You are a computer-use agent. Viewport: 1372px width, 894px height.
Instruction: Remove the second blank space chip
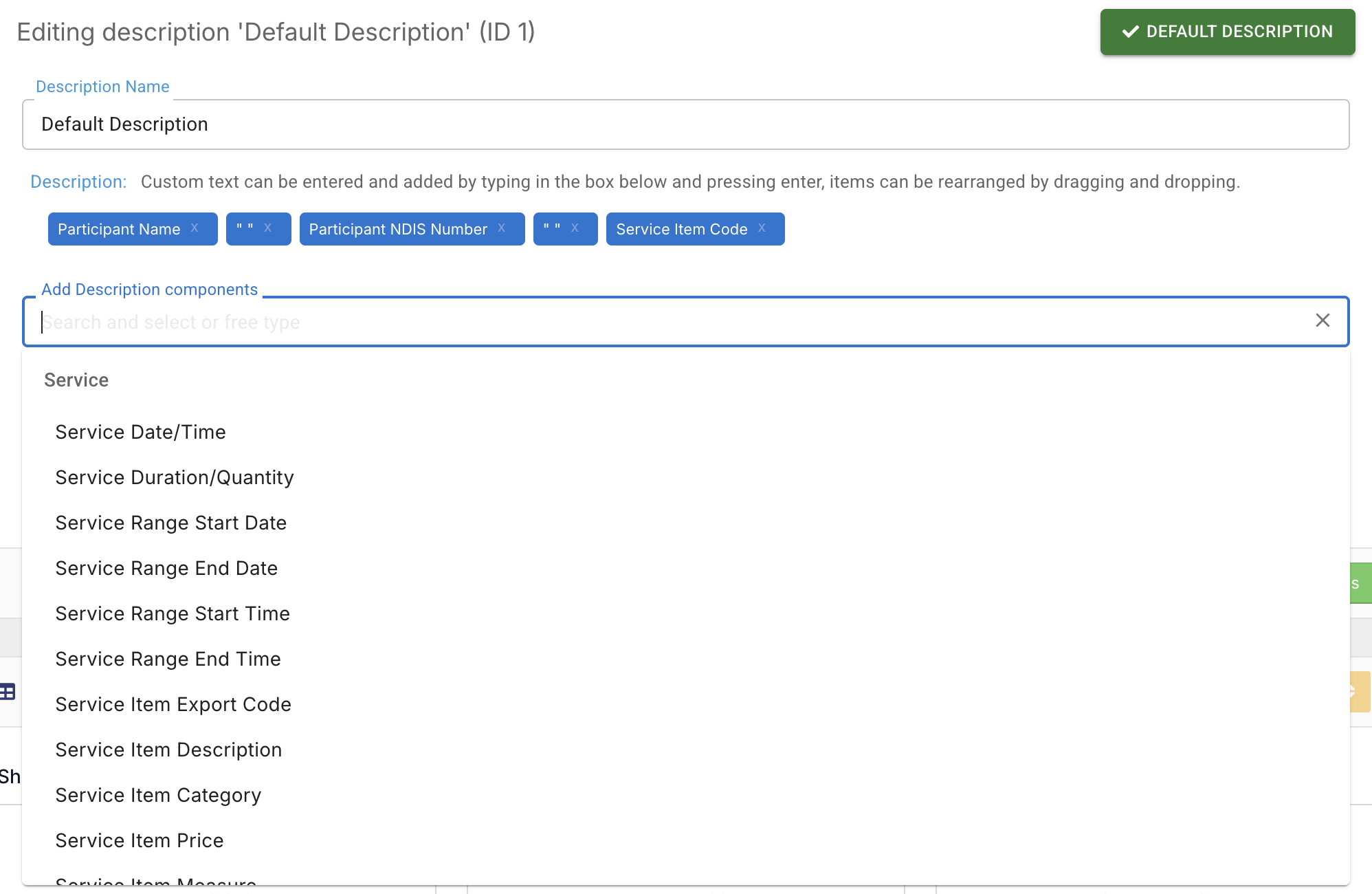click(575, 228)
